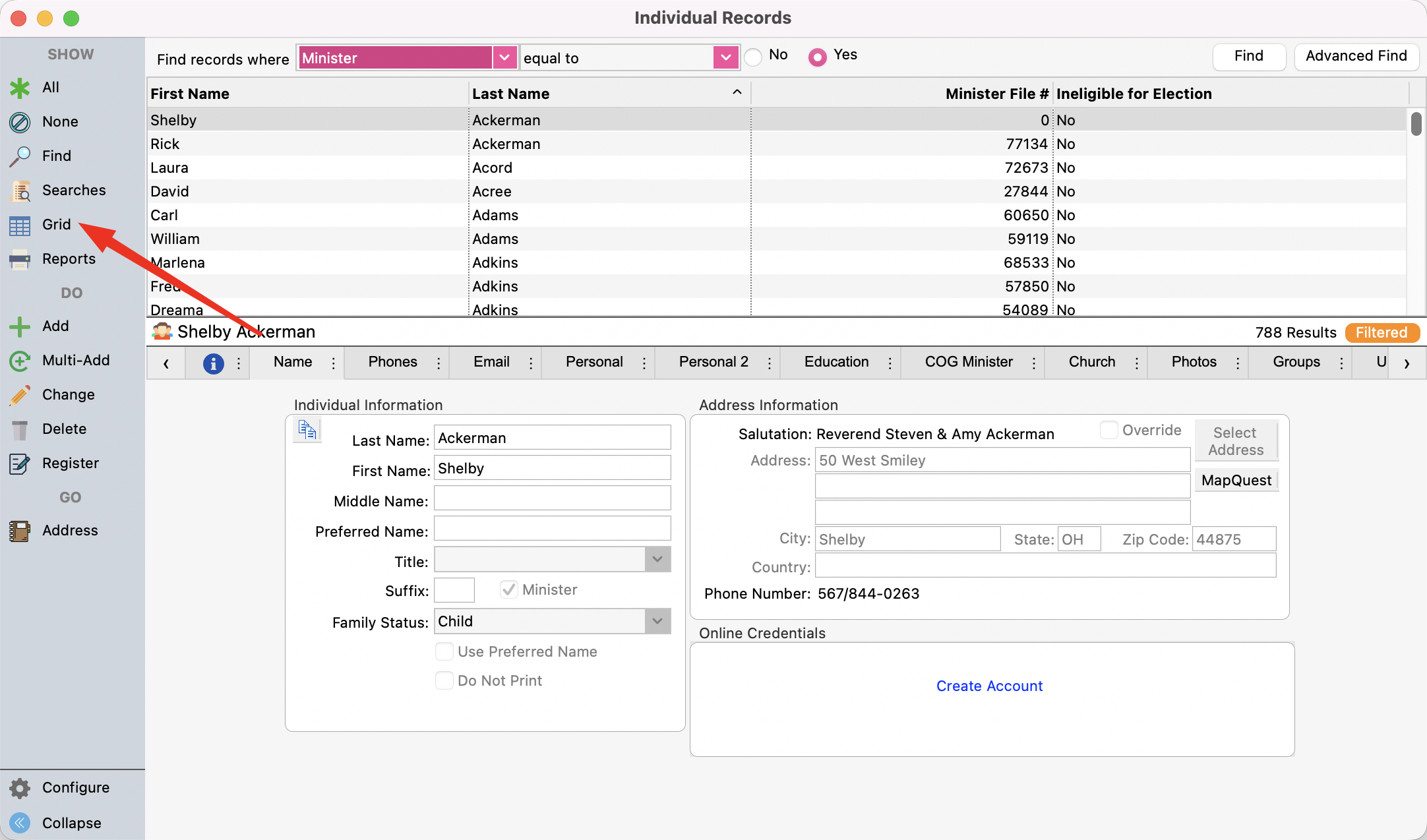Open saved Searches icon
Image resolution: width=1427 pixels, height=840 pixels.
click(20, 191)
